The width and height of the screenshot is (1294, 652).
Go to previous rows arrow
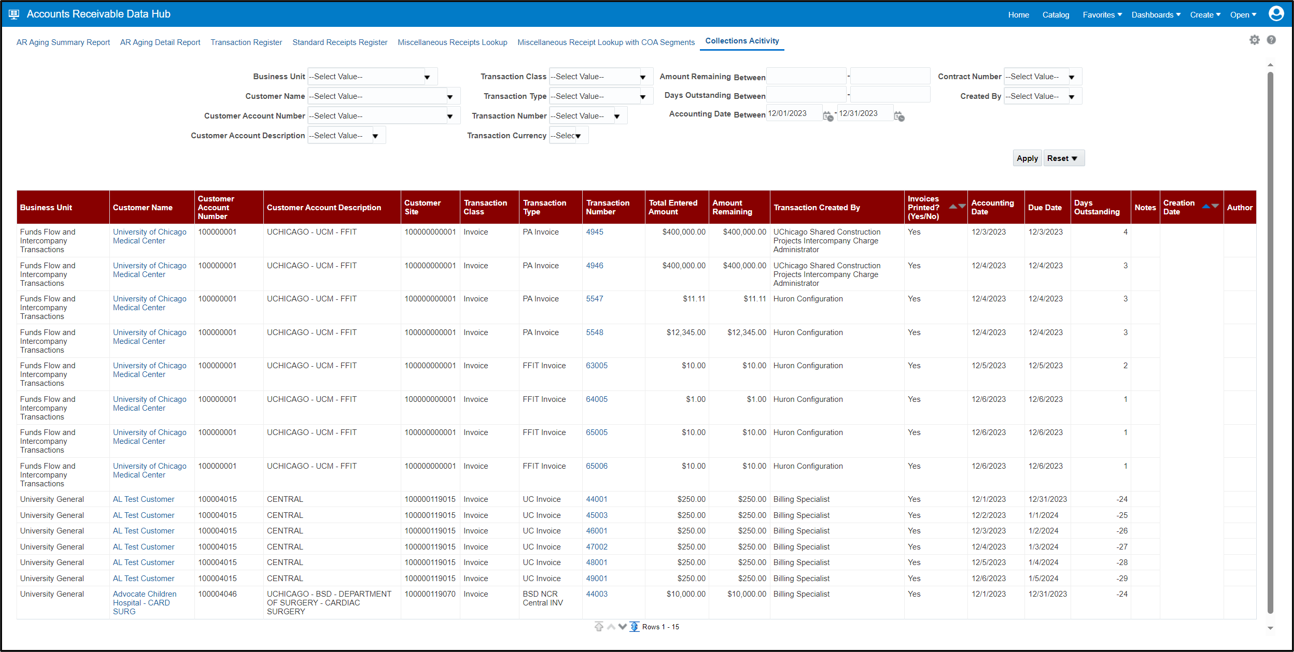(611, 627)
